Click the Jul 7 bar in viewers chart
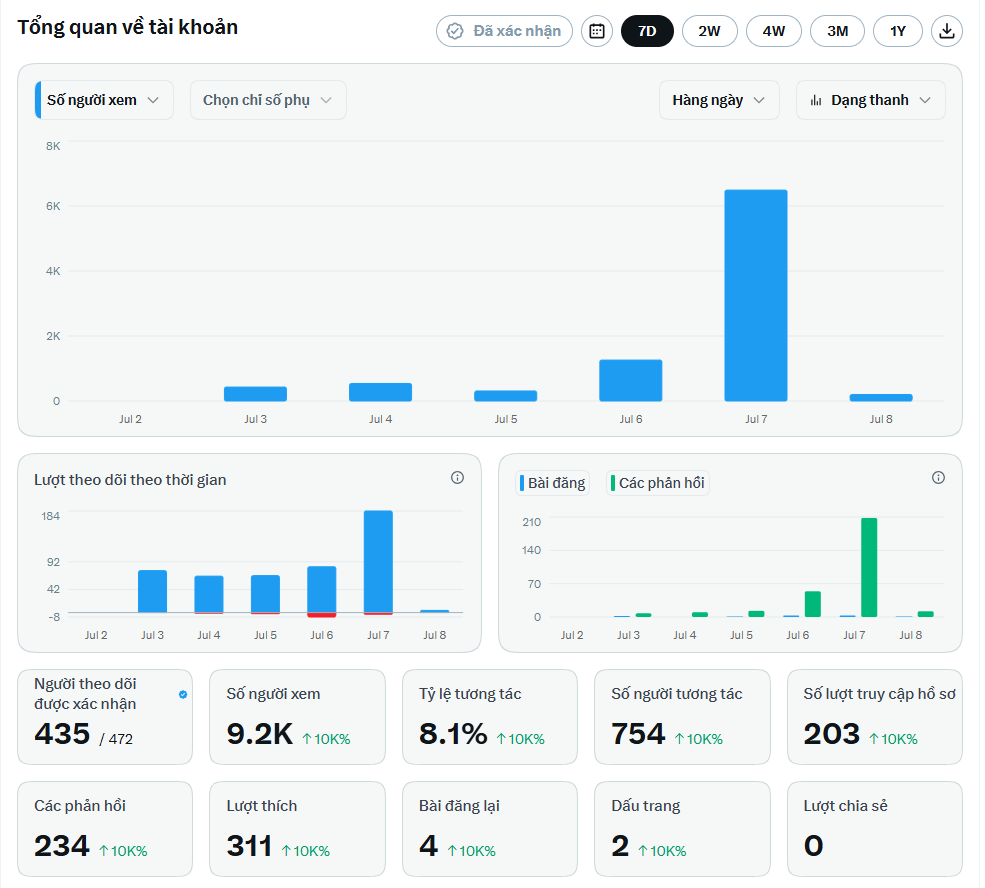The height and width of the screenshot is (888, 985). (756, 295)
